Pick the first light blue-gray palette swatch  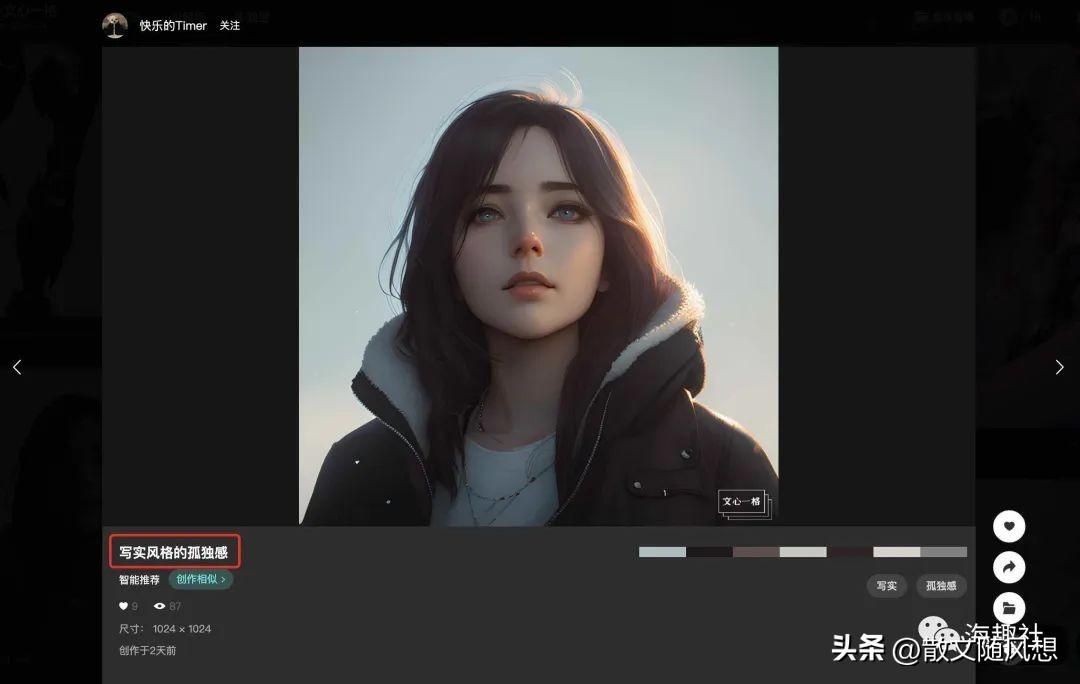[x=662, y=552]
